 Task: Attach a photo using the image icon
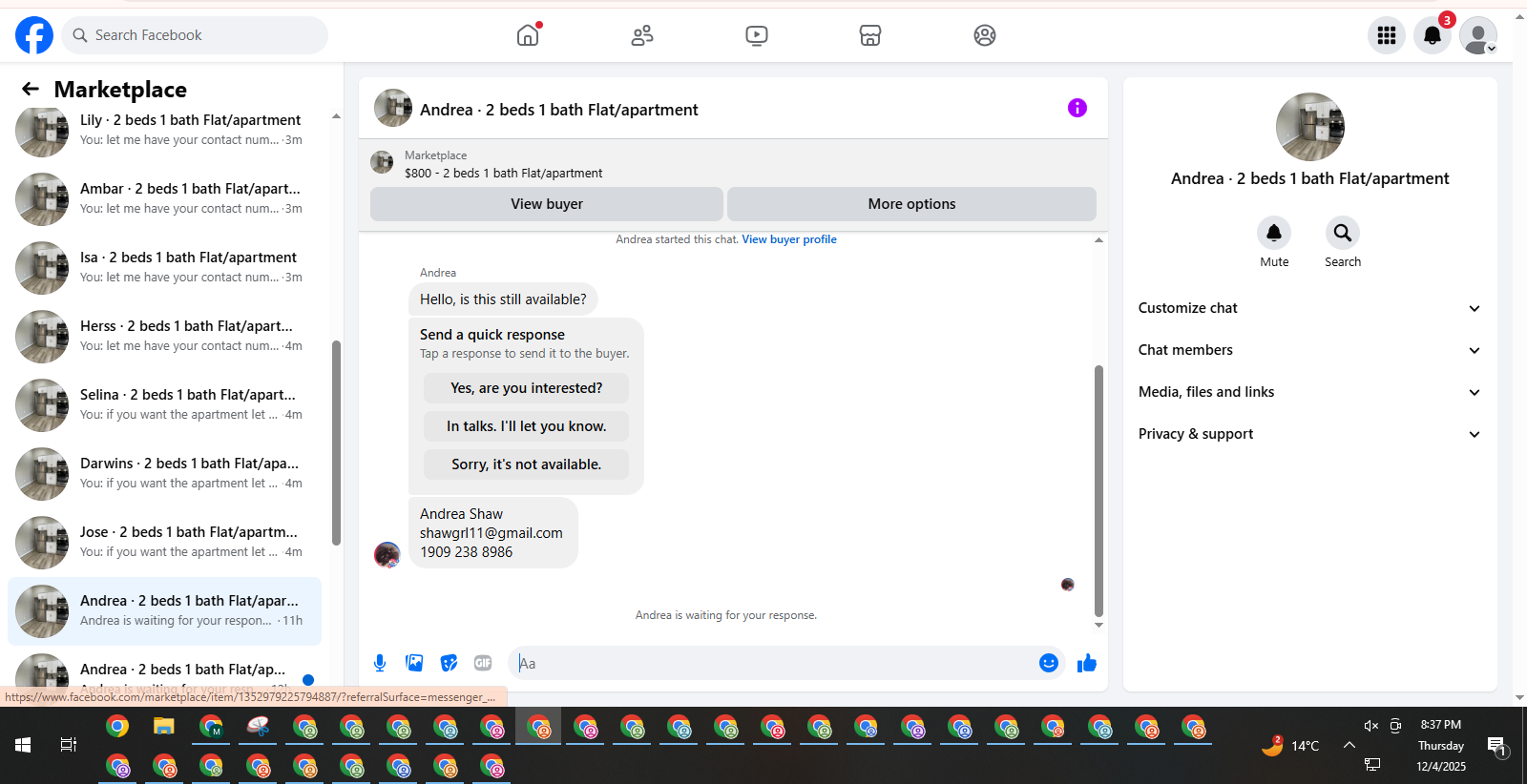click(414, 663)
